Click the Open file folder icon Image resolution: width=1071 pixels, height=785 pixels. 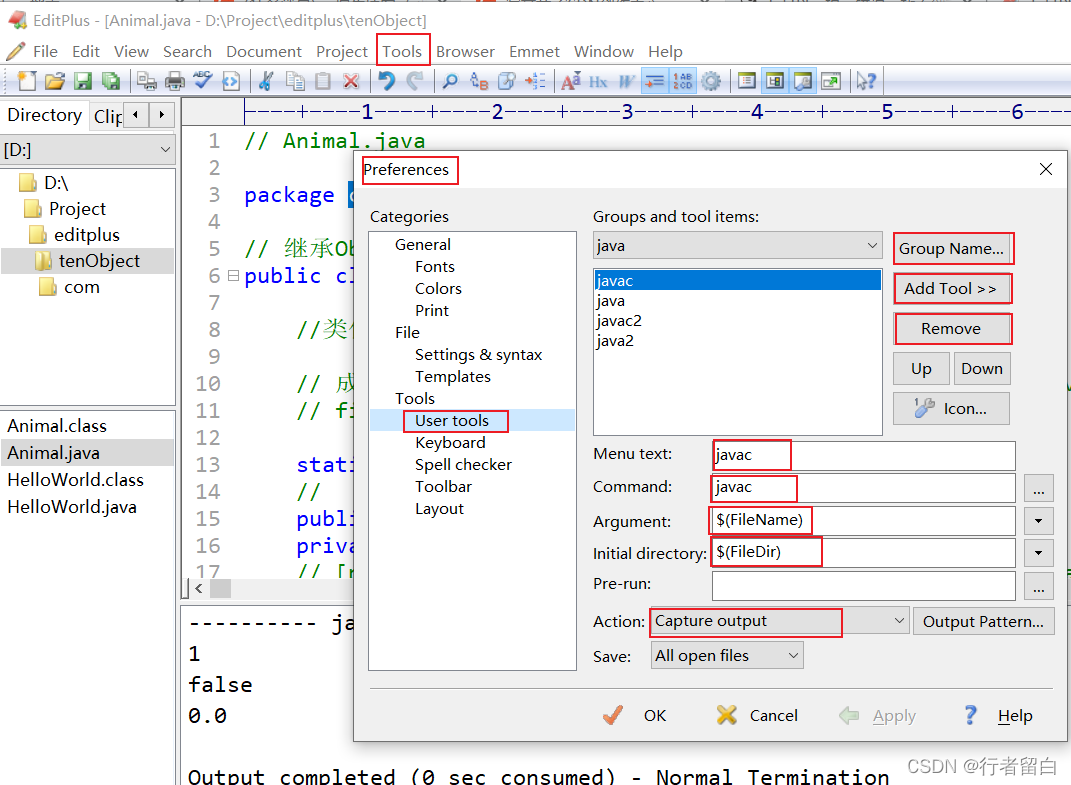coord(55,81)
